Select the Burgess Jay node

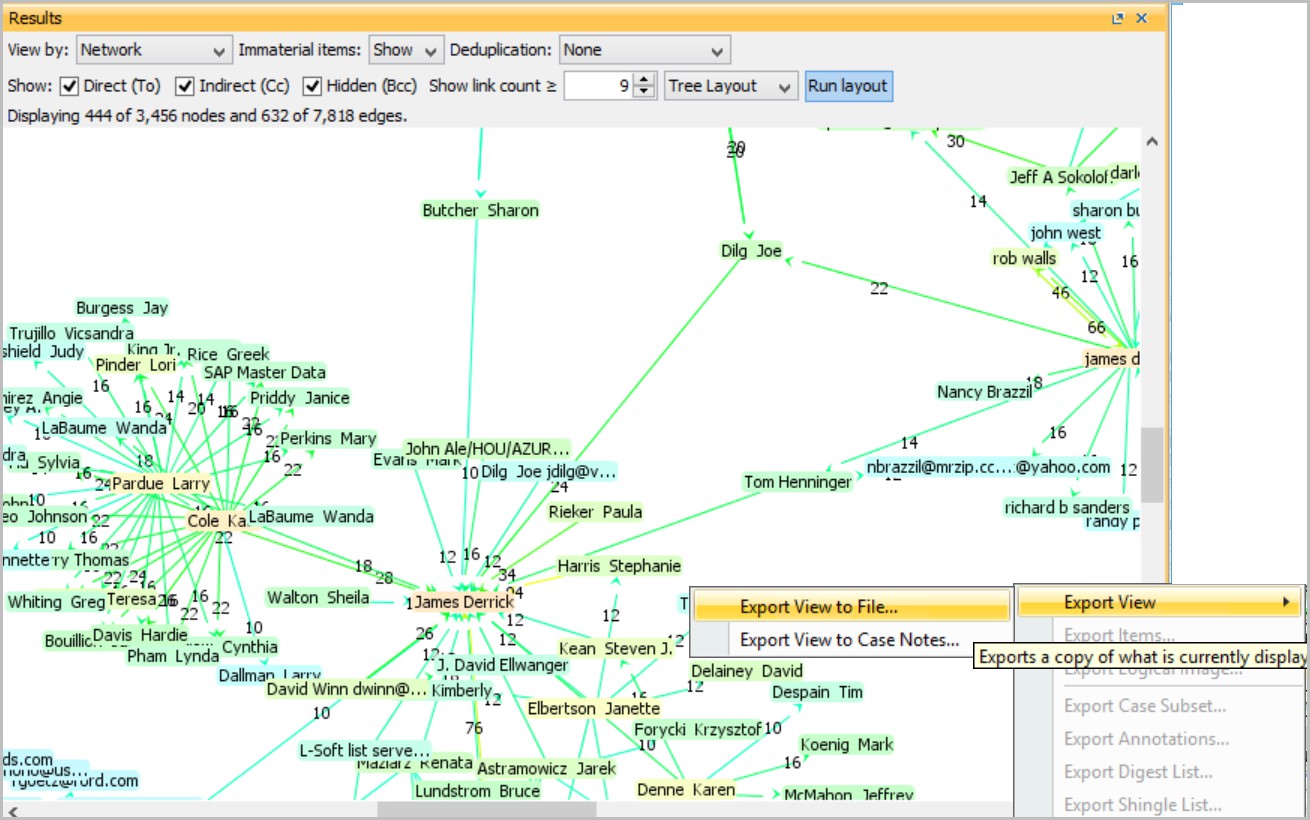pos(122,308)
